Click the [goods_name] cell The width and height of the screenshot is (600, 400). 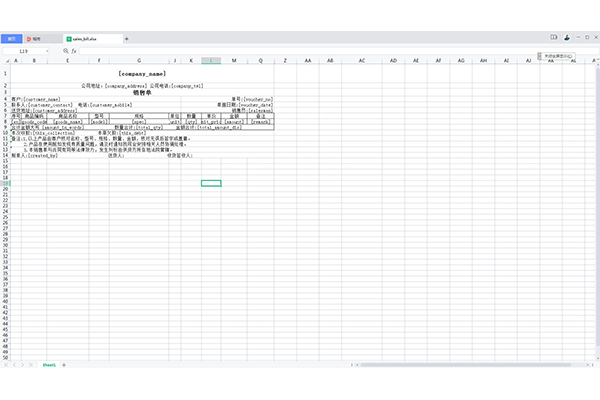(68, 122)
